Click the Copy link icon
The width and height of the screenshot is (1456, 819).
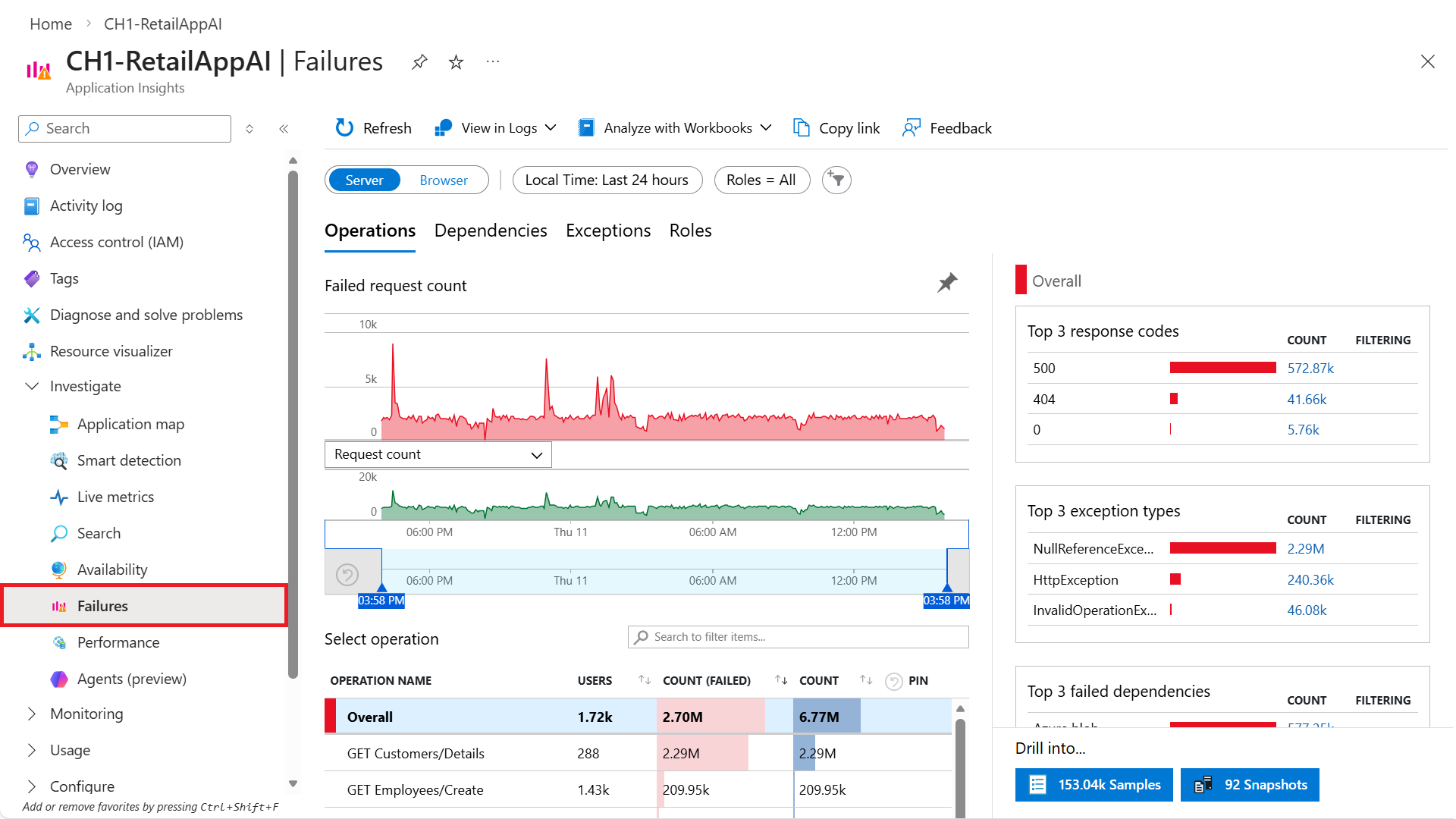(802, 128)
